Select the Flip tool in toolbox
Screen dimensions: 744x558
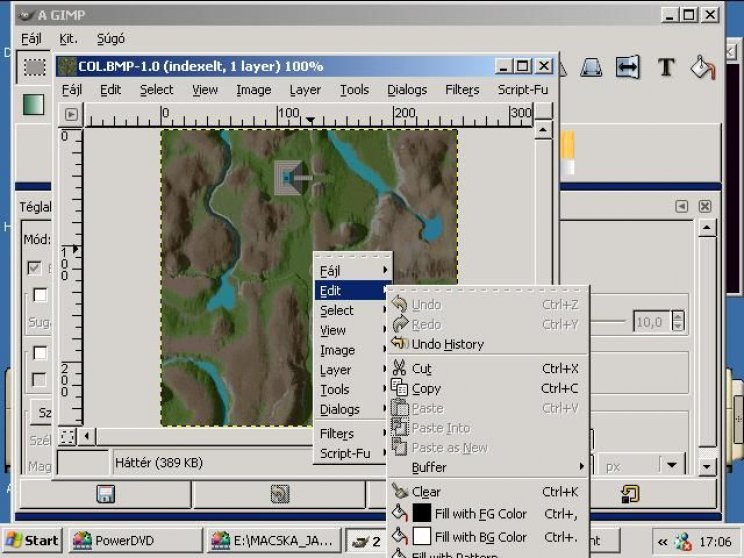tap(627, 67)
